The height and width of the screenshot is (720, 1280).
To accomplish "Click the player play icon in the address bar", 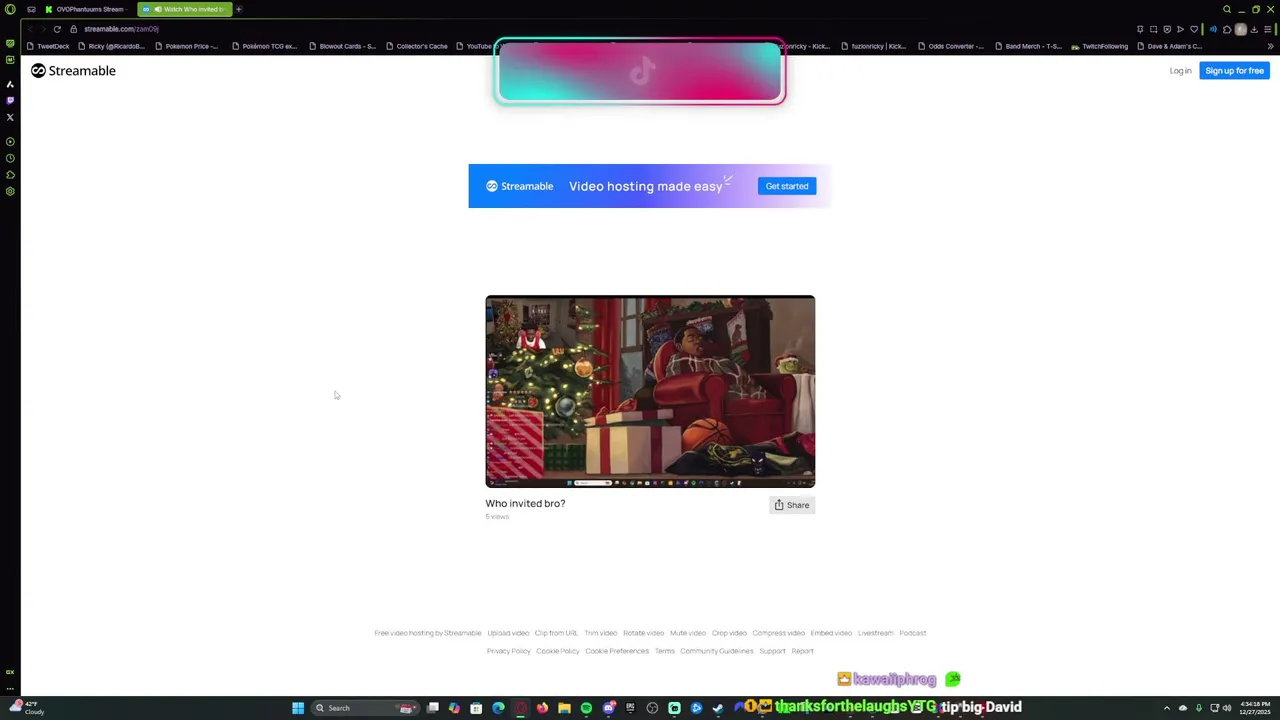I will tap(1180, 29).
